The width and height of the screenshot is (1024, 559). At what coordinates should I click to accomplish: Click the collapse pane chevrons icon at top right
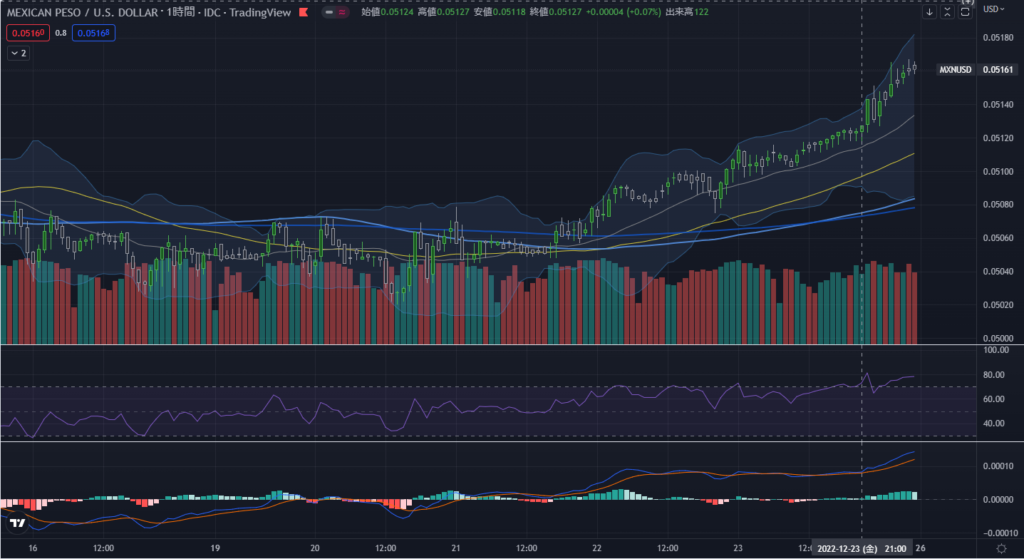pos(948,13)
